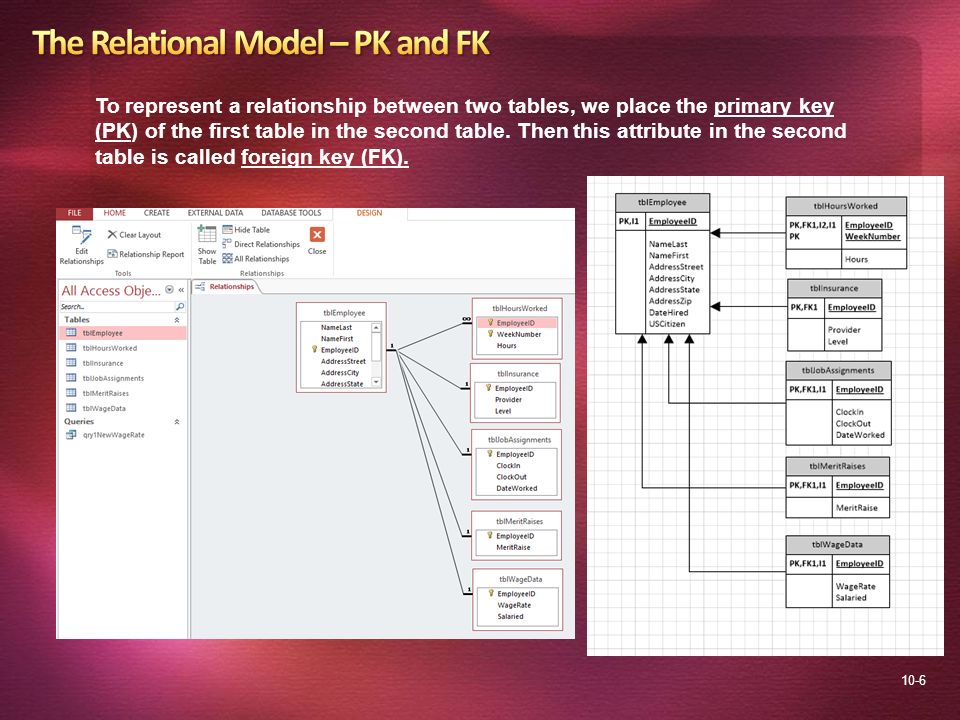
Task: Select highlighted EmployeeID in tblHoursWorked list
Action: coord(517,323)
